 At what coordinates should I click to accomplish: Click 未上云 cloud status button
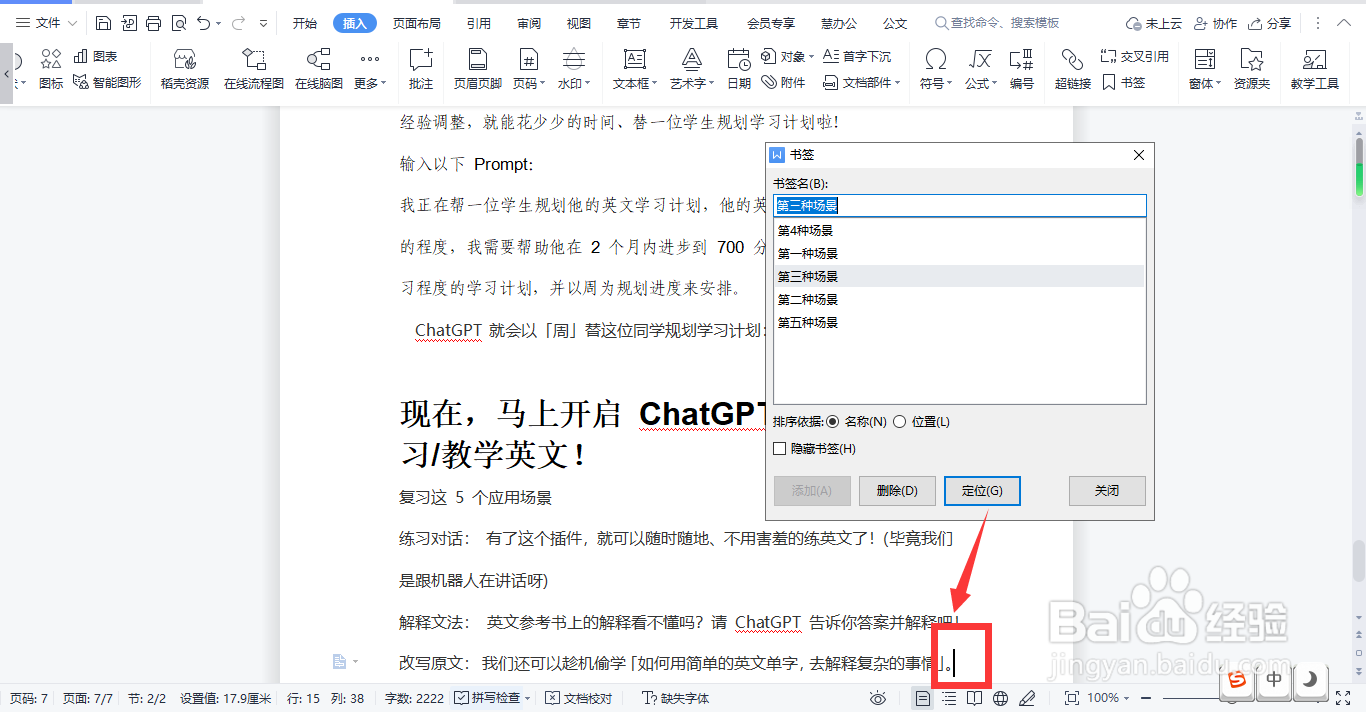pos(1154,23)
